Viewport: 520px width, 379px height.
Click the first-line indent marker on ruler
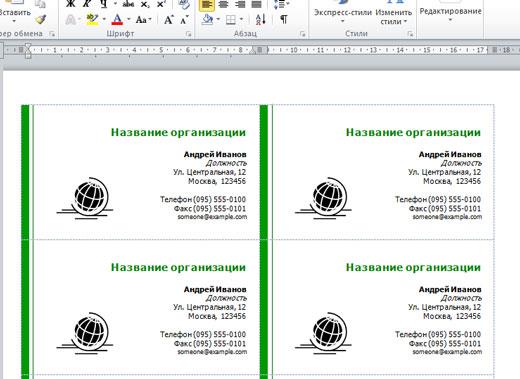(x=28, y=46)
